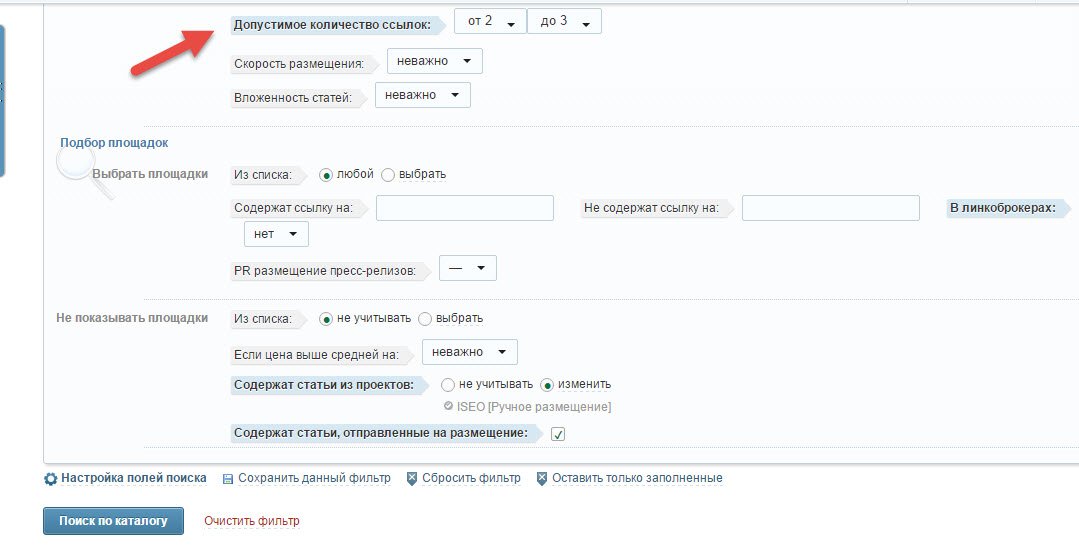Click the Сохранить данный фильтр link
This screenshot has width=1079, height=554.
[x=314, y=478]
